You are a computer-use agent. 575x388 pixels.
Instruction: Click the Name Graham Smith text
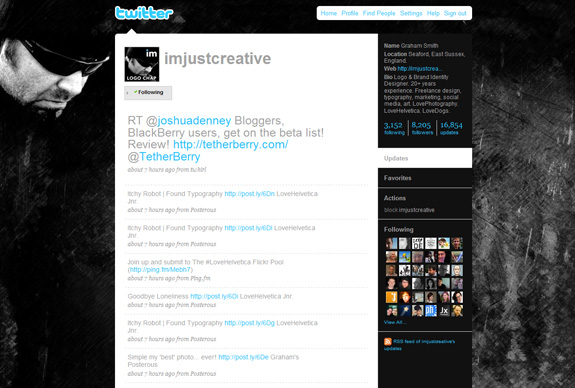411,46
